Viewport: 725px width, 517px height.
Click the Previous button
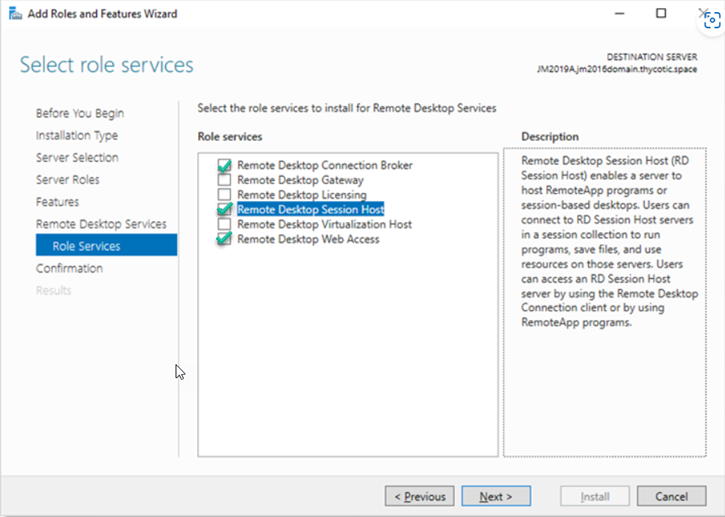[x=420, y=496]
